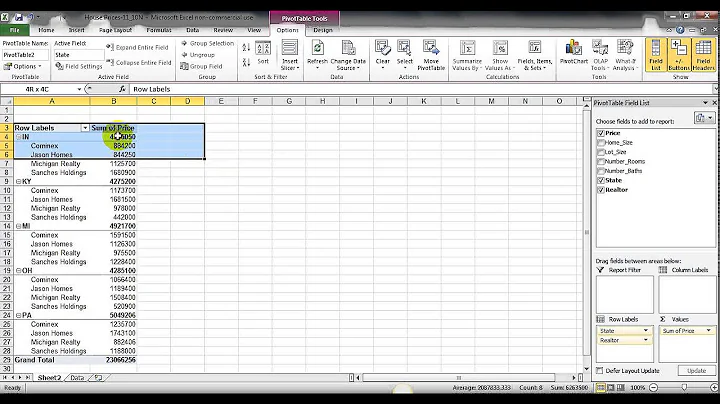The height and width of the screenshot is (404, 720).
Task: Open Fields, Items, & Sets
Action: pos(534,55)
